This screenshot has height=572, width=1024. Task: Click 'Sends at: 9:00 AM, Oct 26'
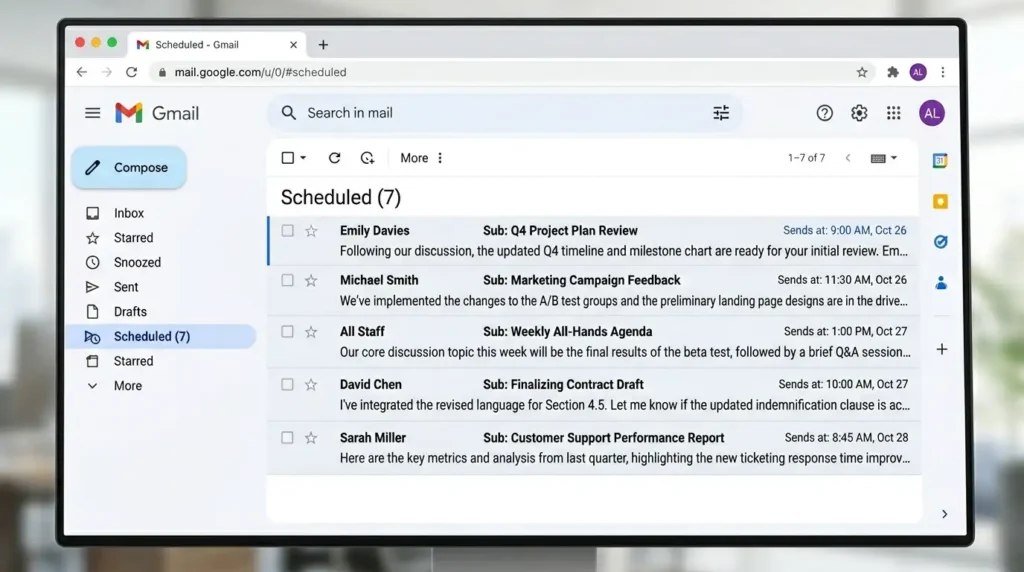pyautogui.click(x=844, y=230)
